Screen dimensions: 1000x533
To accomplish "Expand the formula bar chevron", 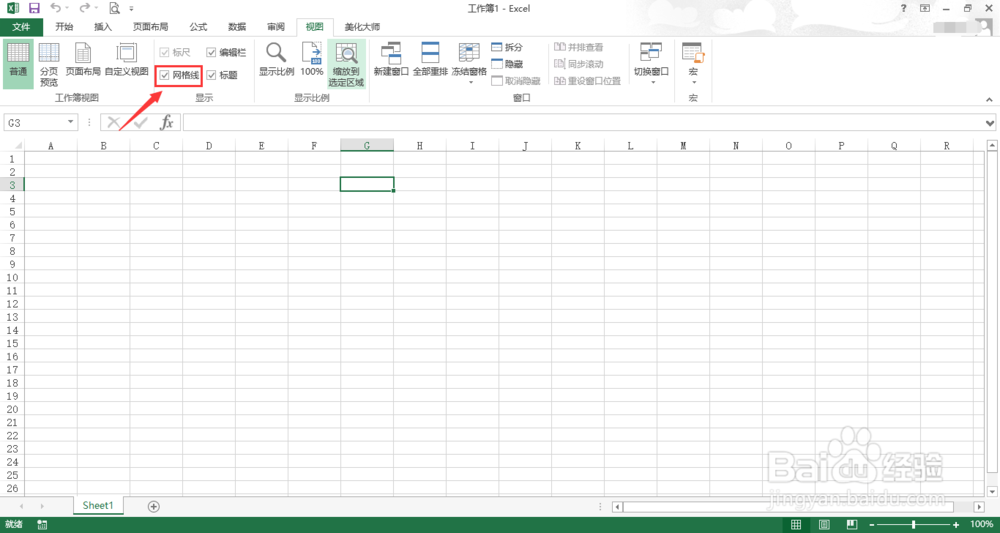I will 990,122.
